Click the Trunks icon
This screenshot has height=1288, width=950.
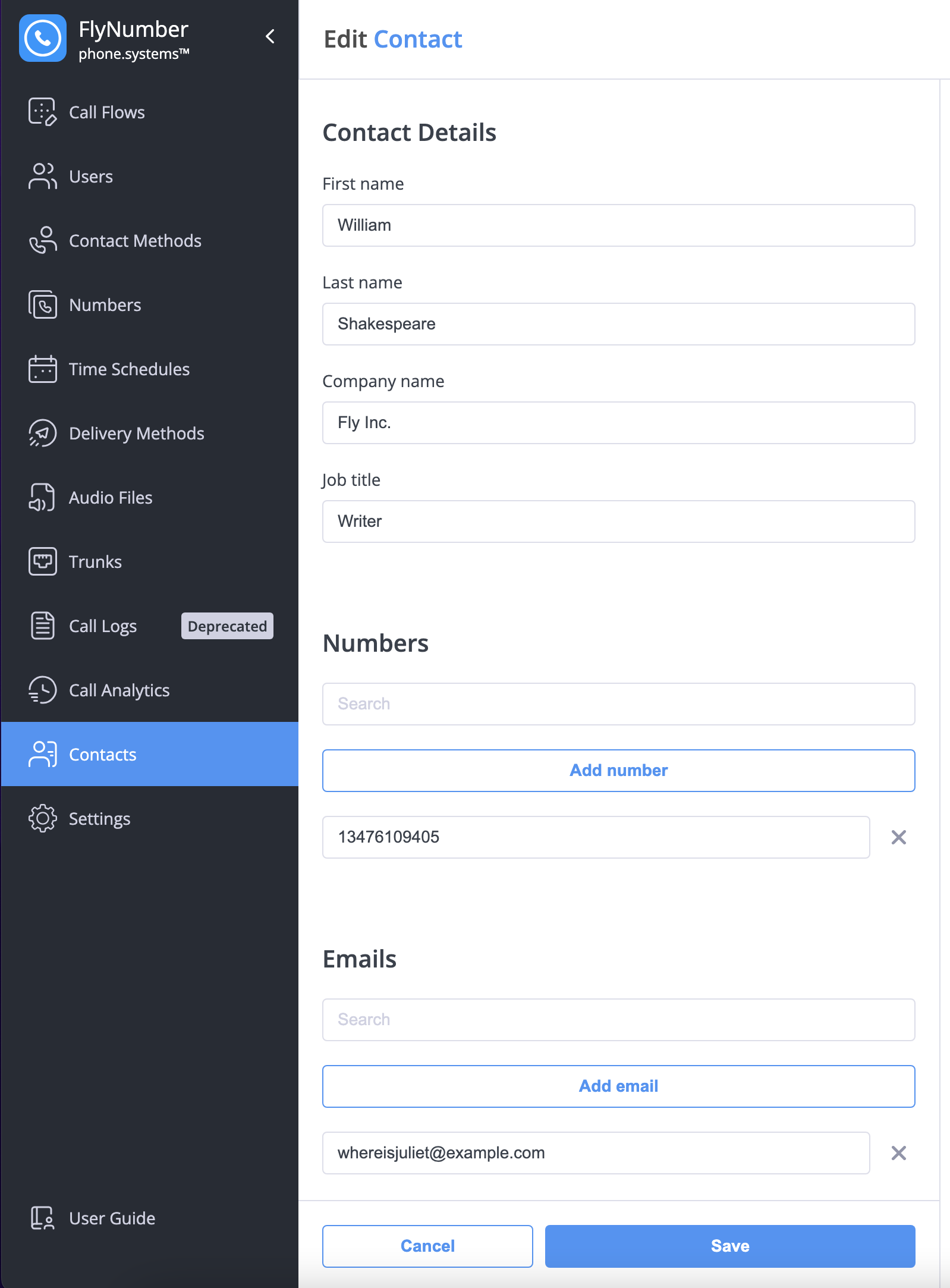click(x=43, y=562)
